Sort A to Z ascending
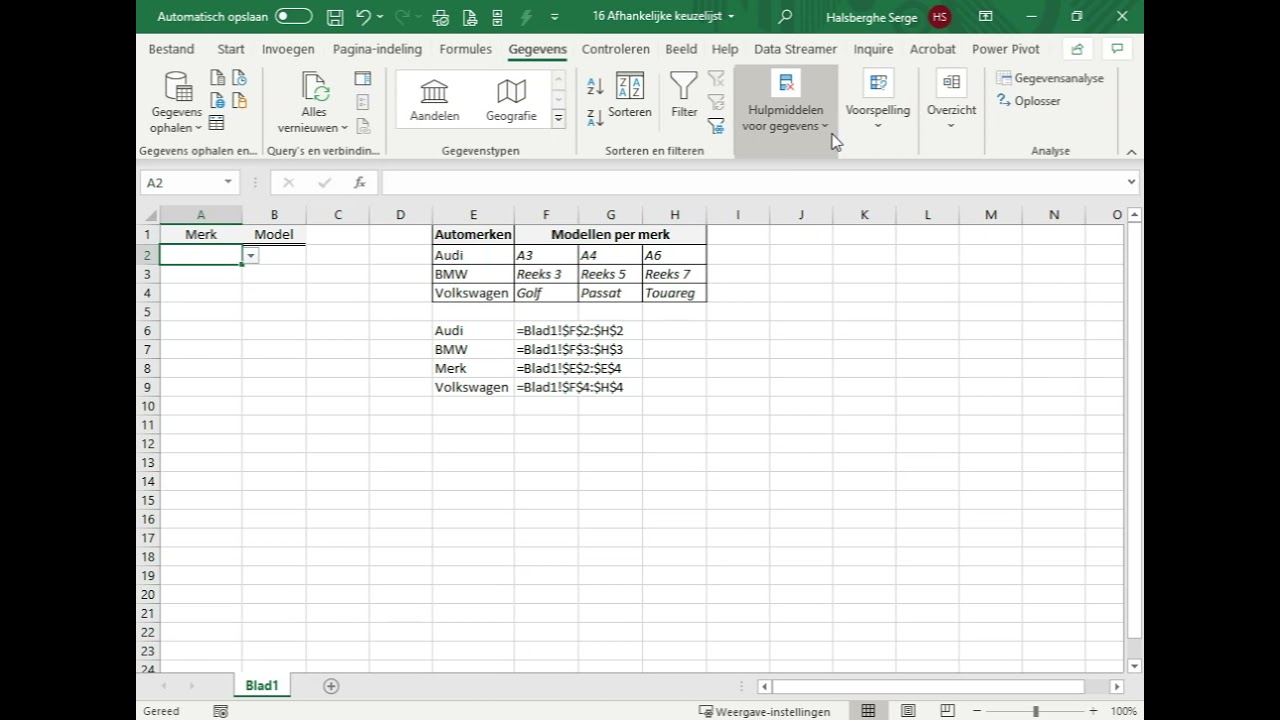The width and height of the screenshot is (1280, 720). click(595, 87)
